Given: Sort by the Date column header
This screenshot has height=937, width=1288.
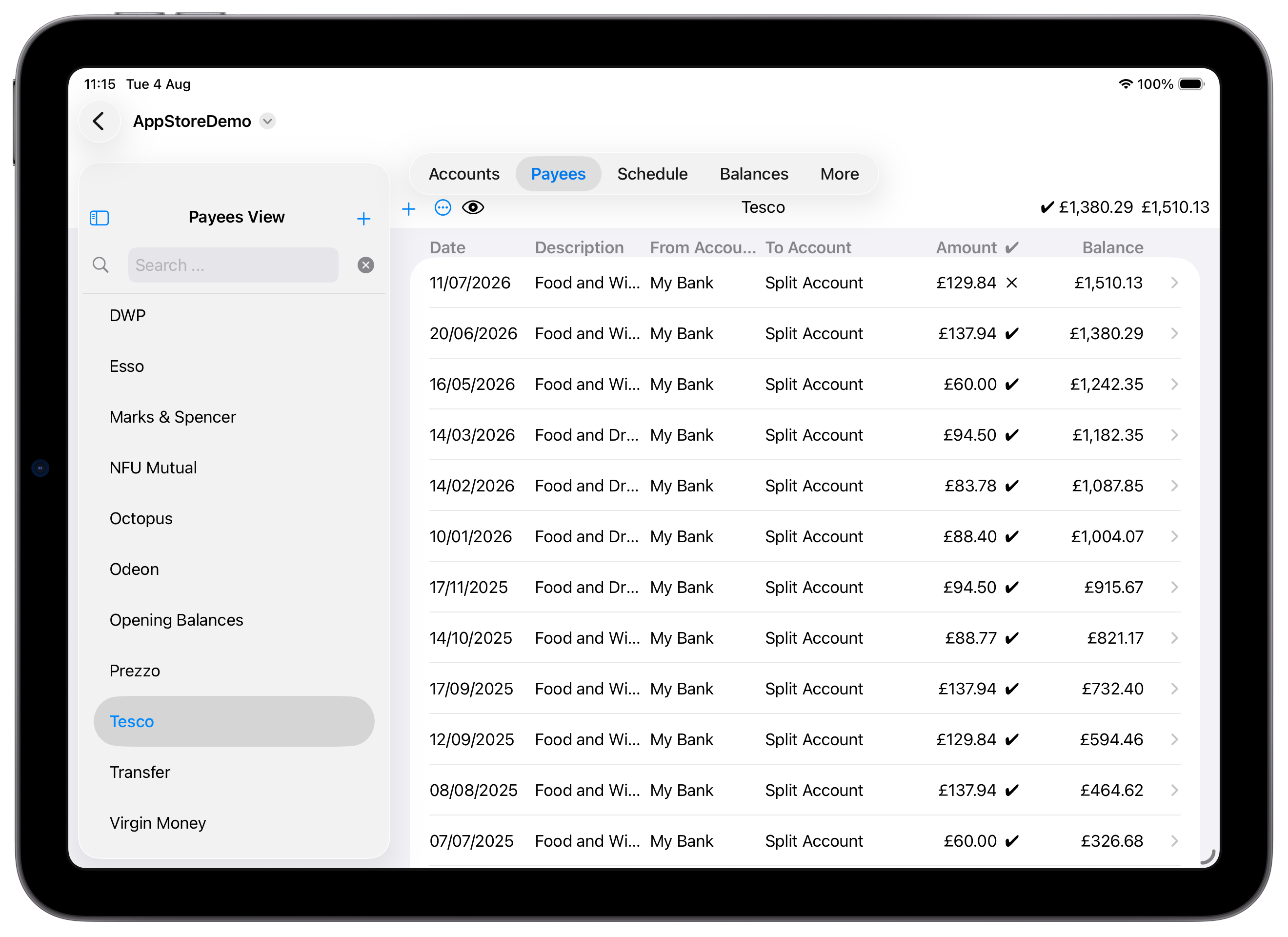Looking at the screenshot, I should pyautogui.click(x=447, y=247).
